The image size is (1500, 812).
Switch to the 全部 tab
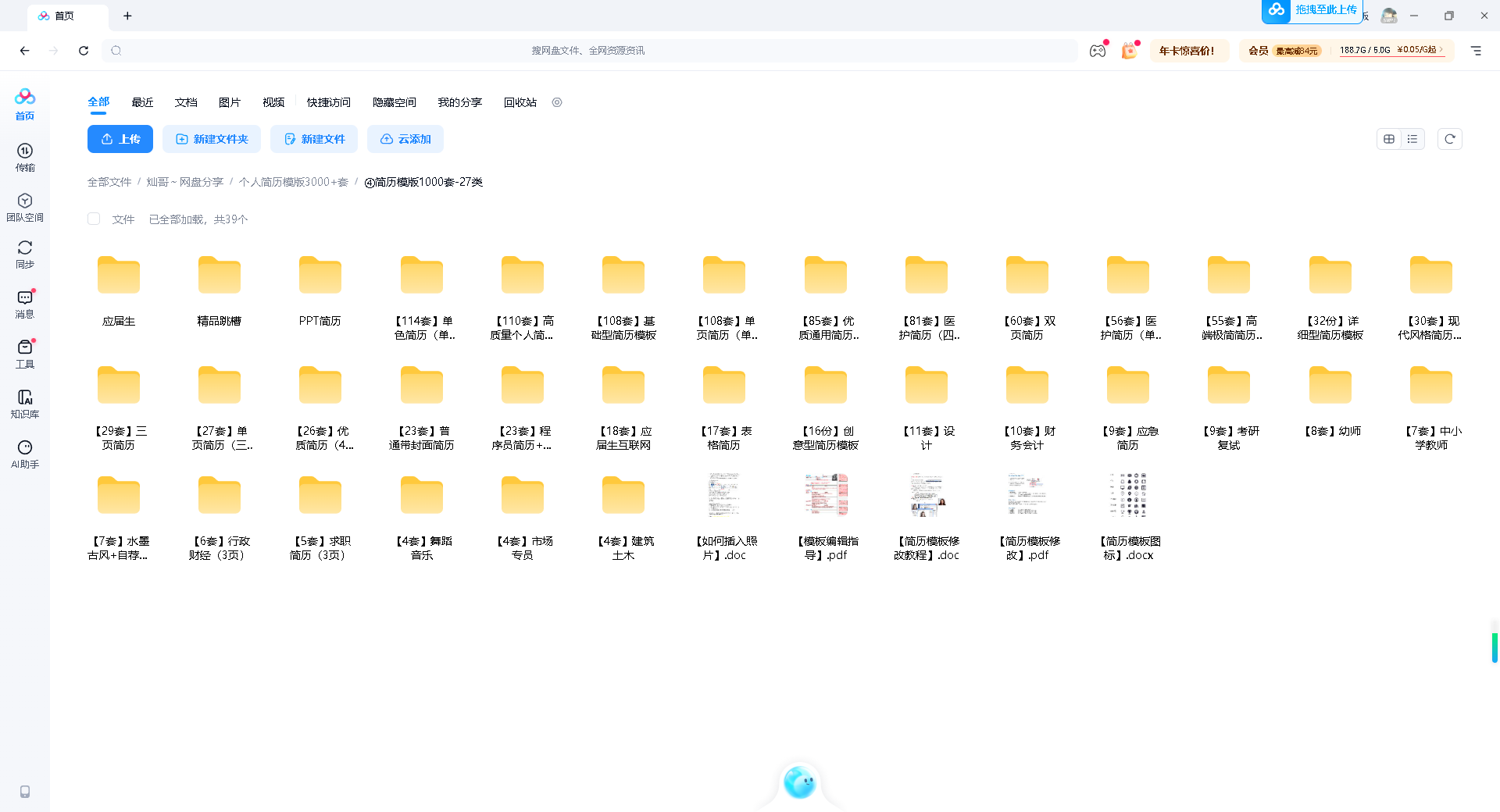[x=98, y=102]
